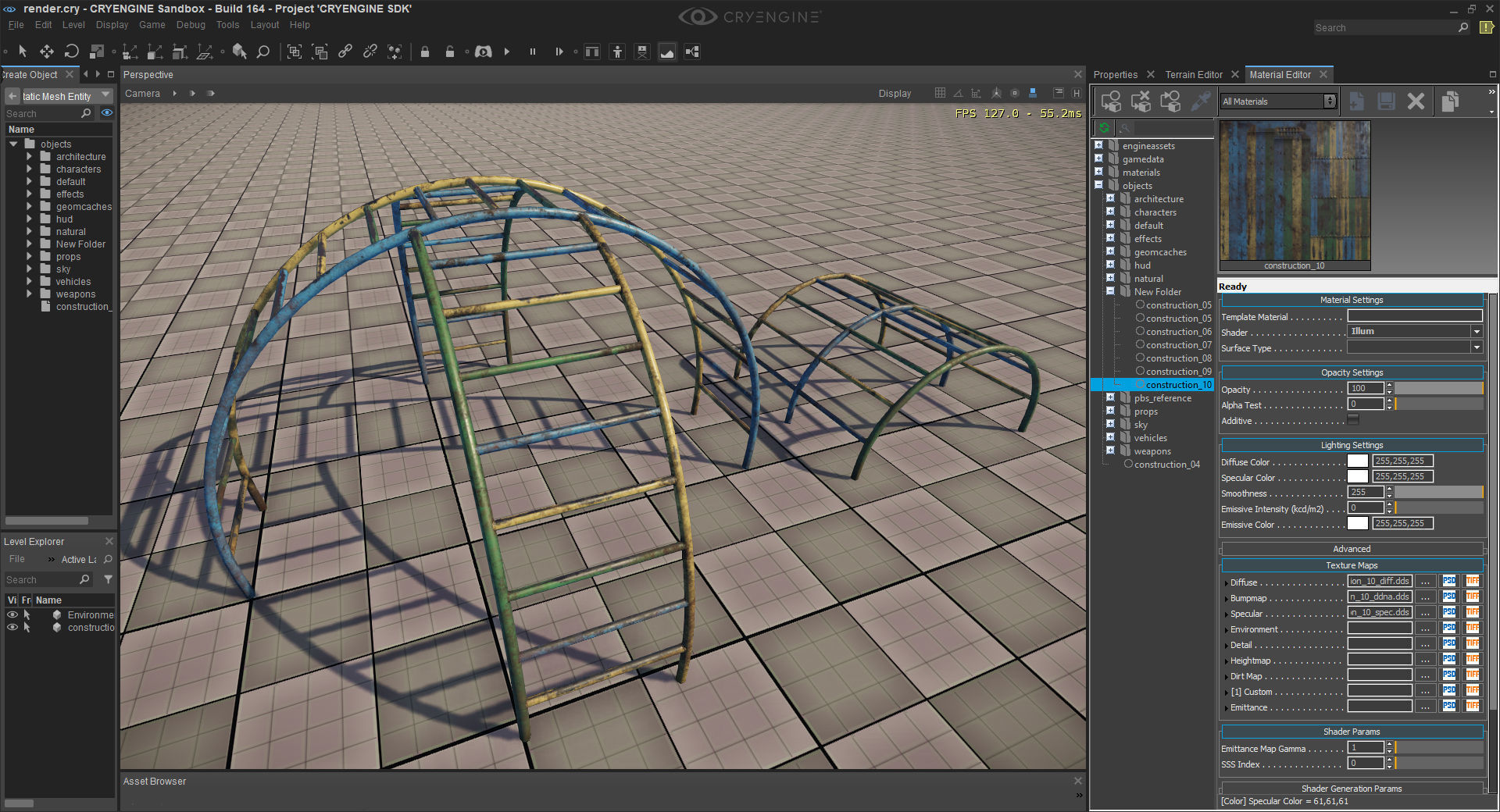The height and width of the screenshot is (812, 1500).
Task: Click the Reset material on selection icon
Action: click(x=1141, y=101)
